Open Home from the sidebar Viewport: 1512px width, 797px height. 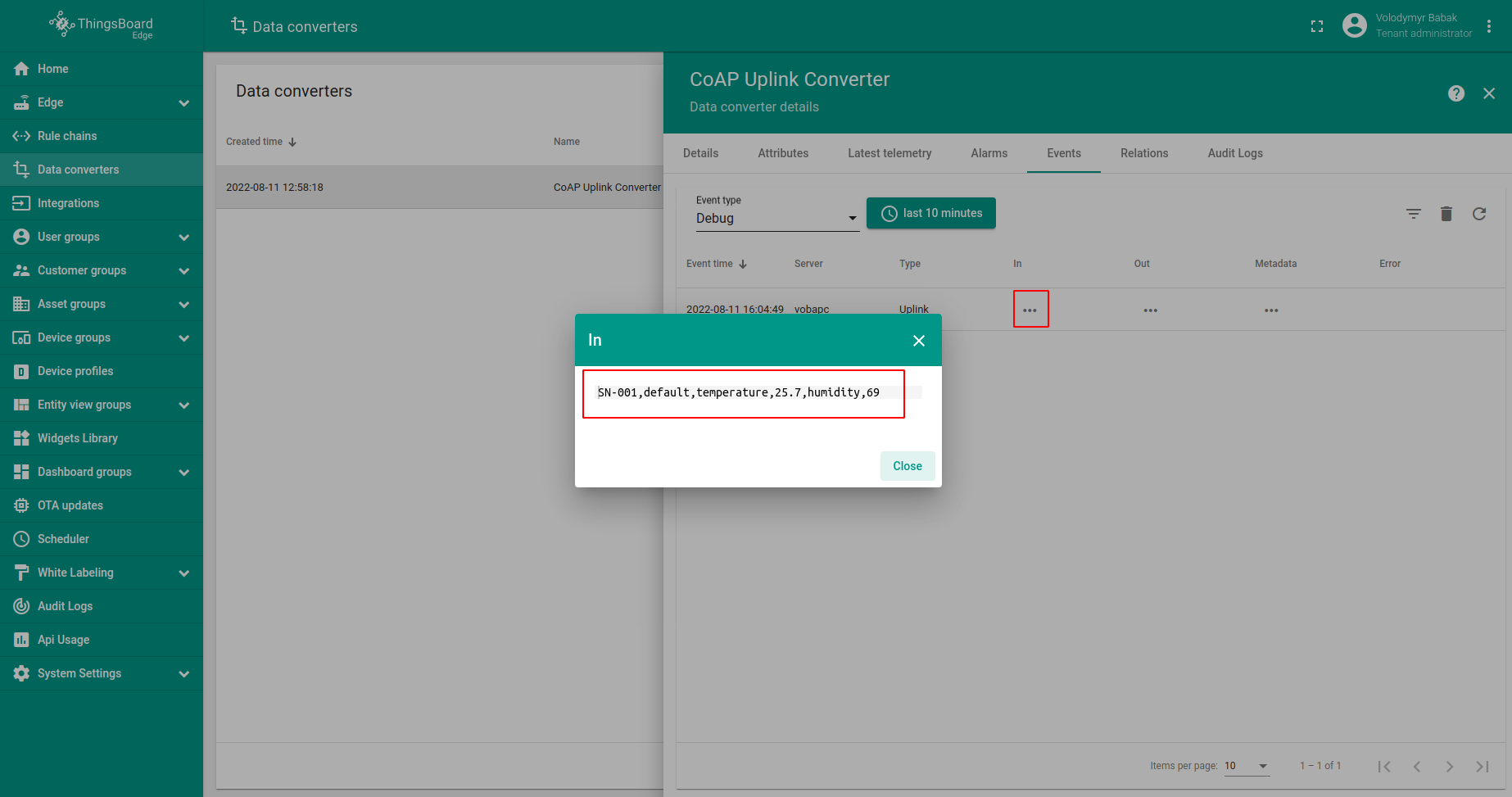pyautogui.click(x=102, y=69)
